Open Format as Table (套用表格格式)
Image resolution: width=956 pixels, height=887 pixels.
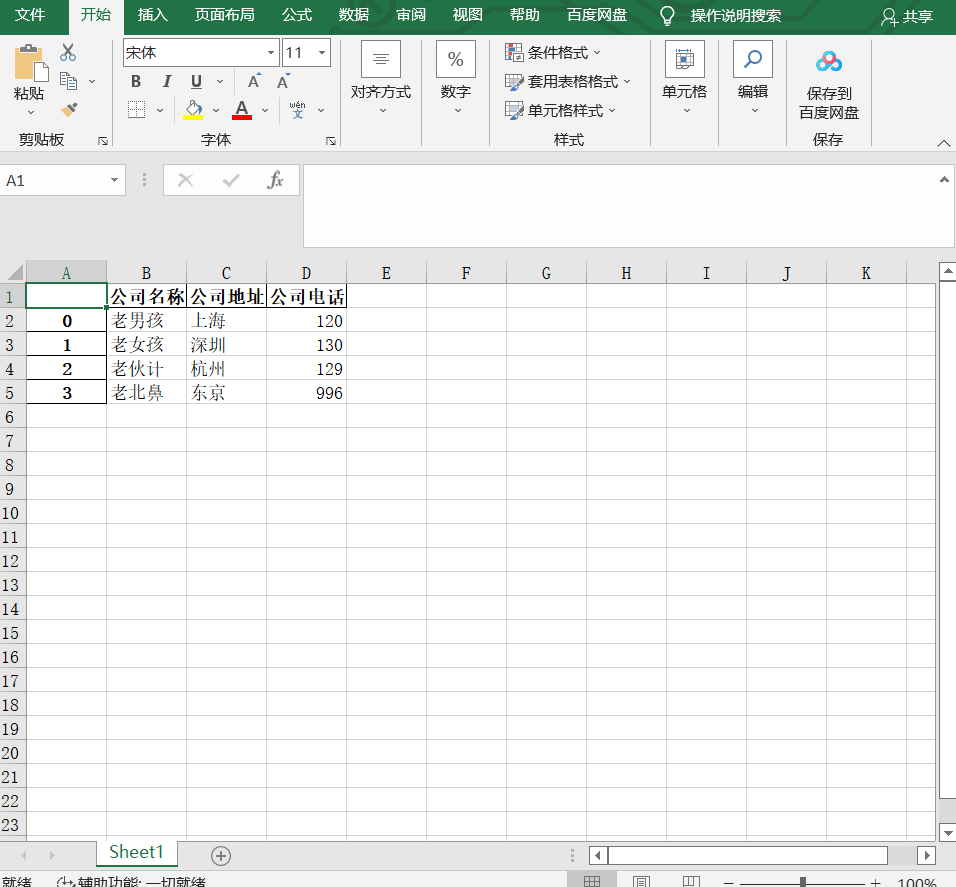(x=568, y=82)
